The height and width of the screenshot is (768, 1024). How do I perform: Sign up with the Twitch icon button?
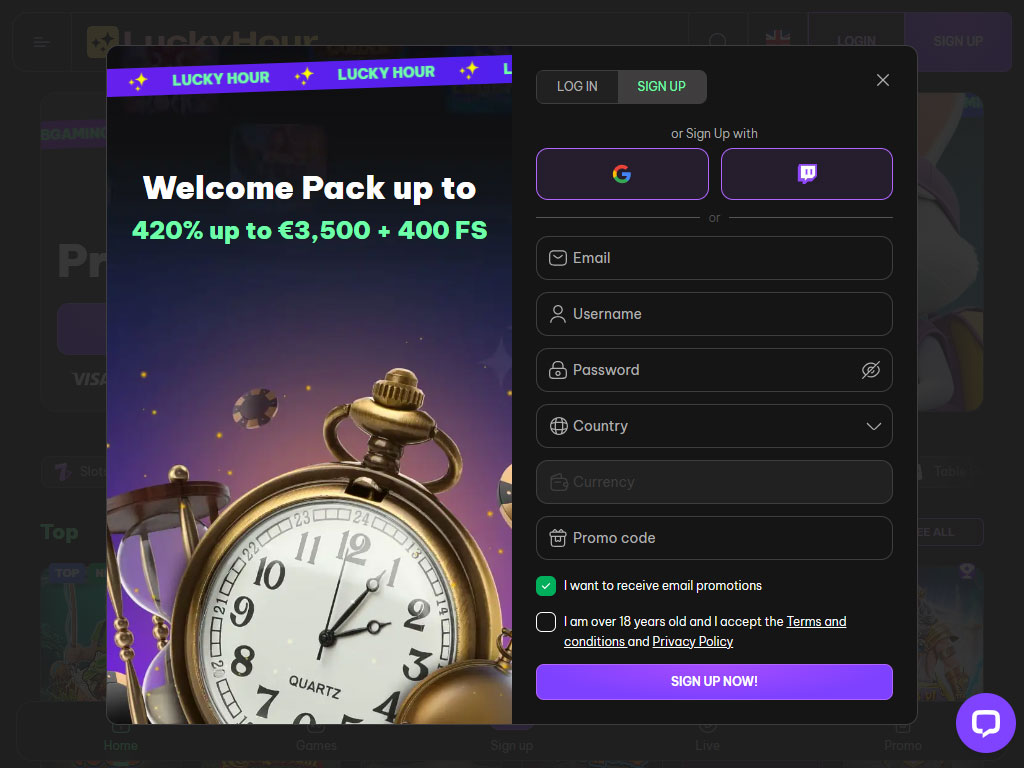pos(807,174)
